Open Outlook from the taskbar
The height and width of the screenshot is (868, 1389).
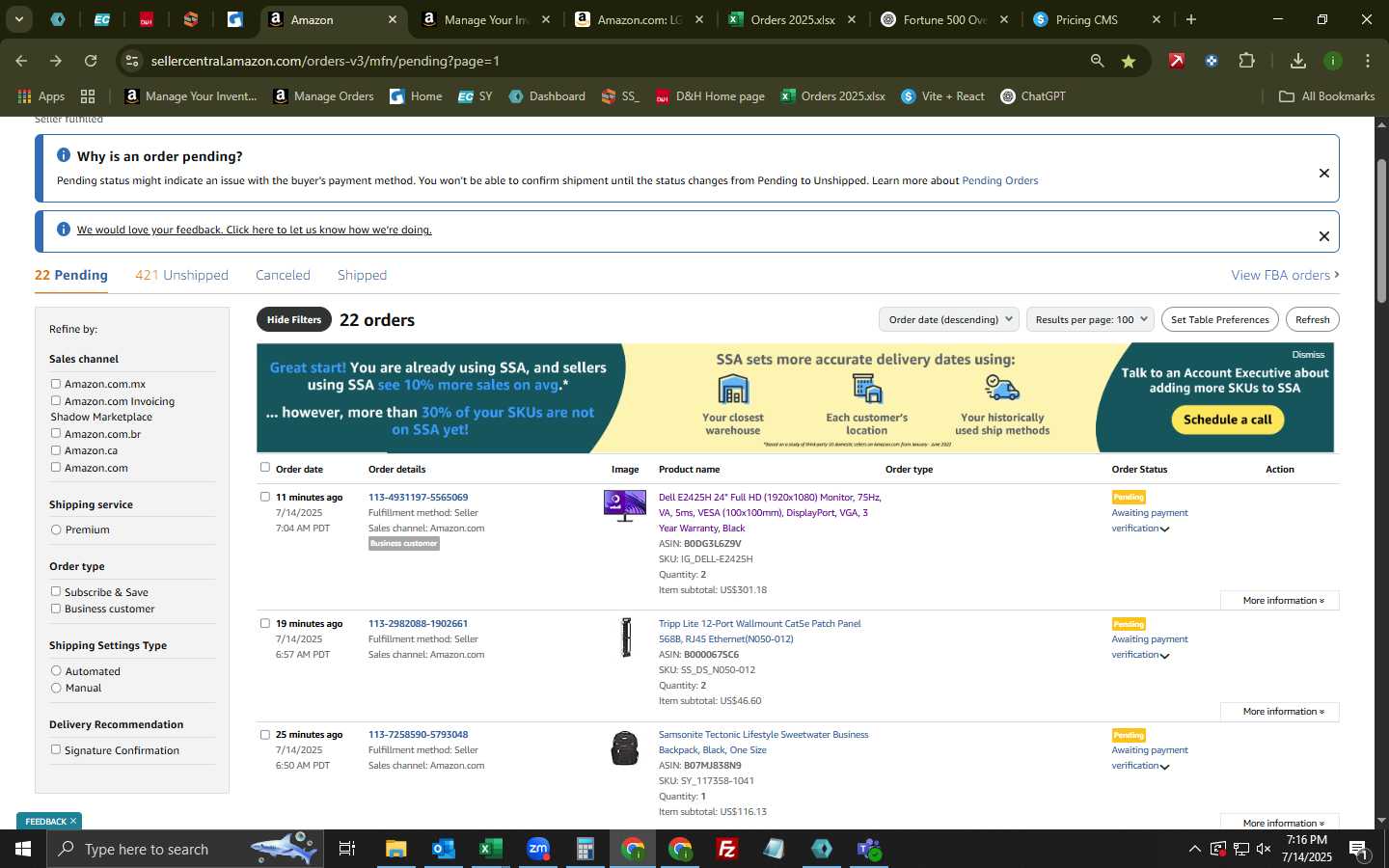(x=444, y=849)
